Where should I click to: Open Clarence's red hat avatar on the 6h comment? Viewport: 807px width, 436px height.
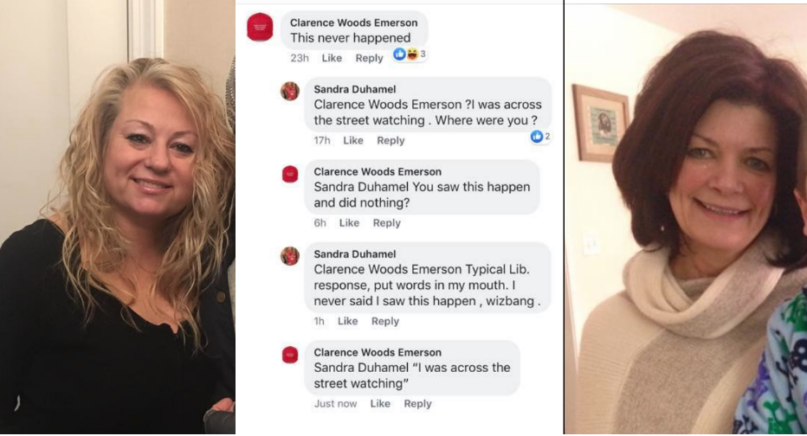click(x=290, y=174)
